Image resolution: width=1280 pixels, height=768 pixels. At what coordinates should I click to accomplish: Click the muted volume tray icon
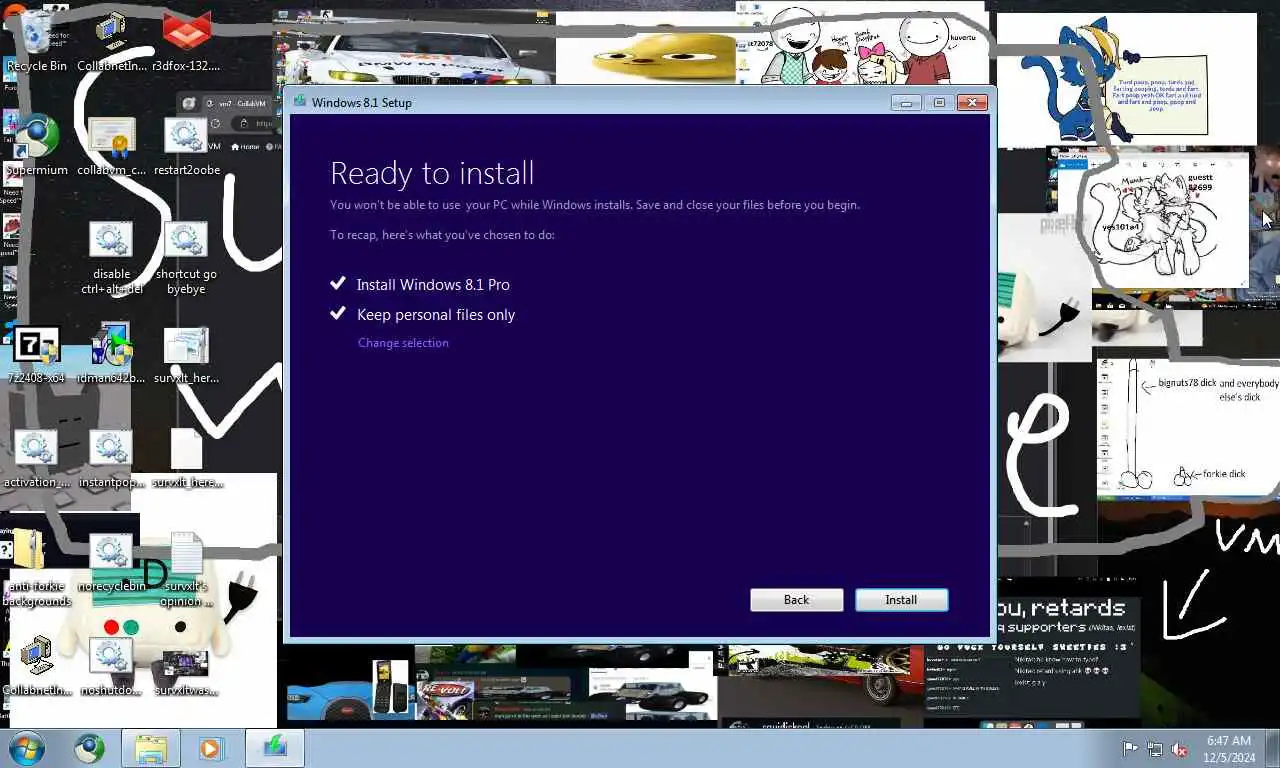point(1179,748)
